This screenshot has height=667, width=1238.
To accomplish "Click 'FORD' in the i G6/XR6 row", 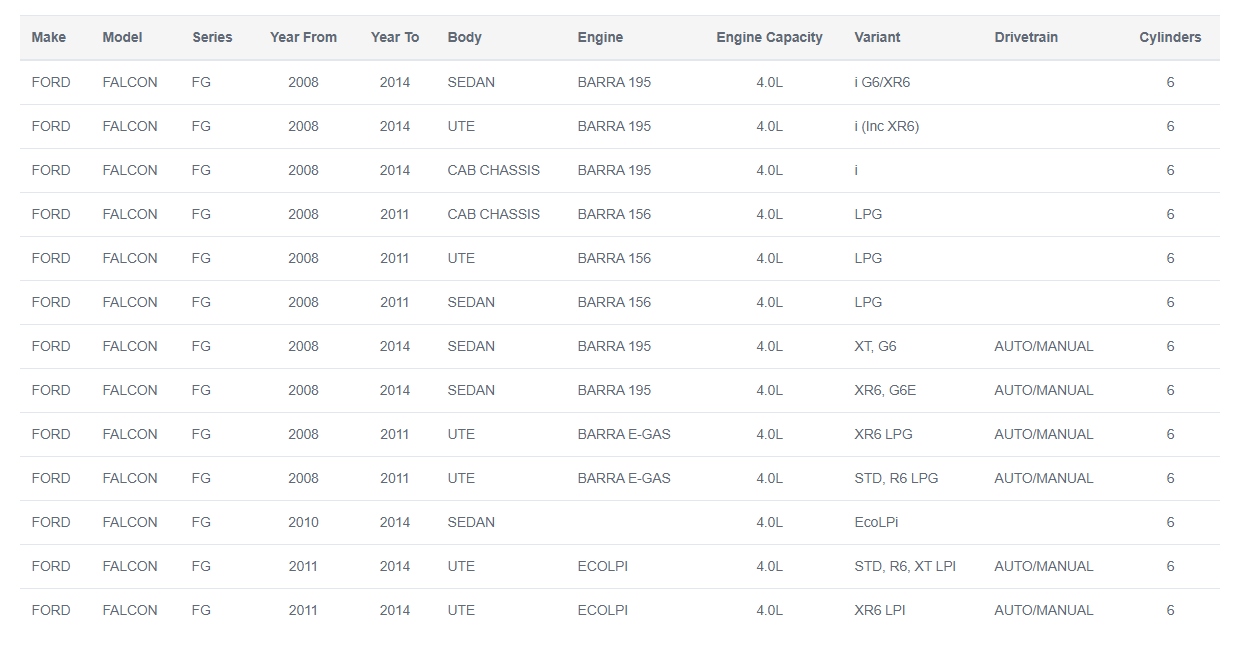I will 51,82.
